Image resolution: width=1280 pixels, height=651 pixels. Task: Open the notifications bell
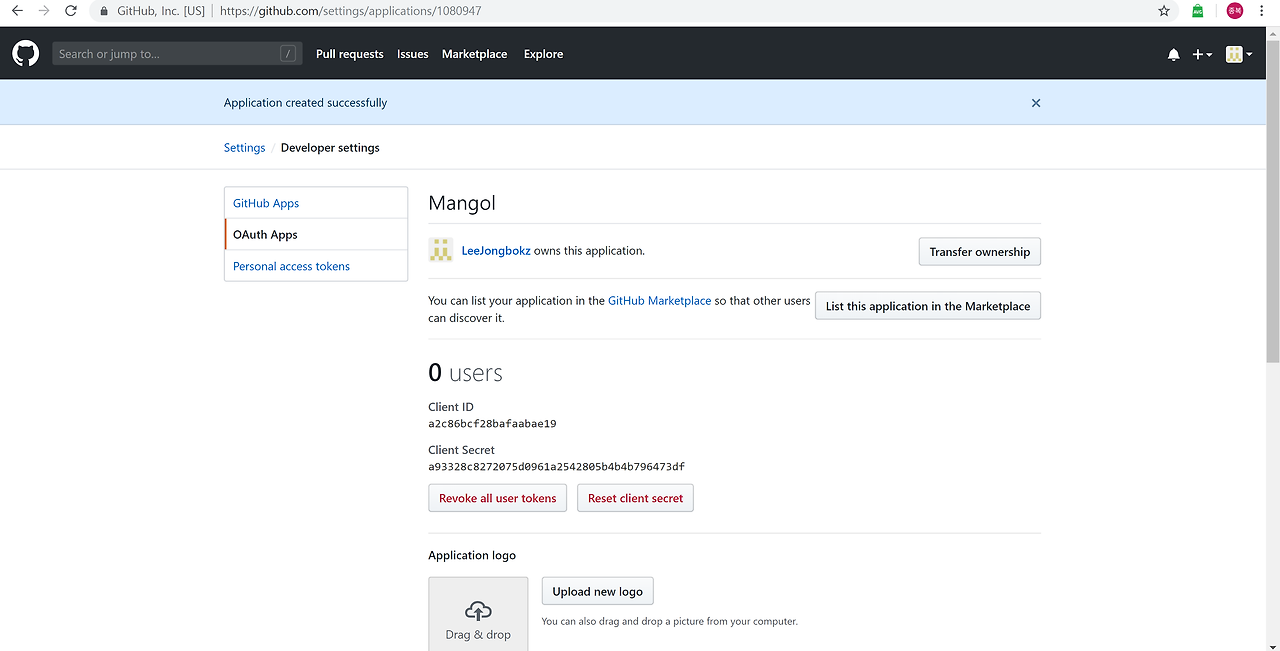(1174, 55)
